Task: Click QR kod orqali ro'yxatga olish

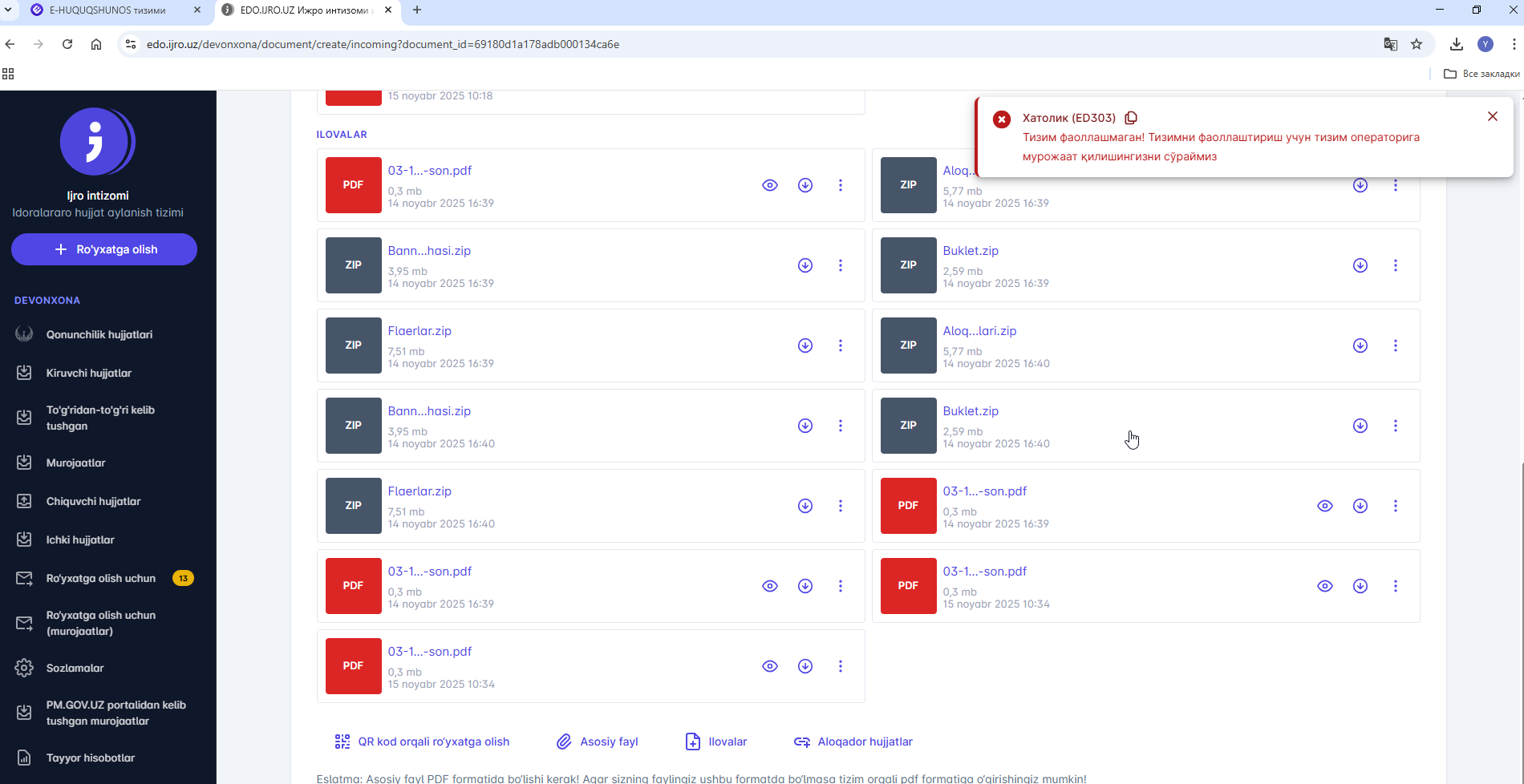Action: pyautogui.click(x=422, y=742)
